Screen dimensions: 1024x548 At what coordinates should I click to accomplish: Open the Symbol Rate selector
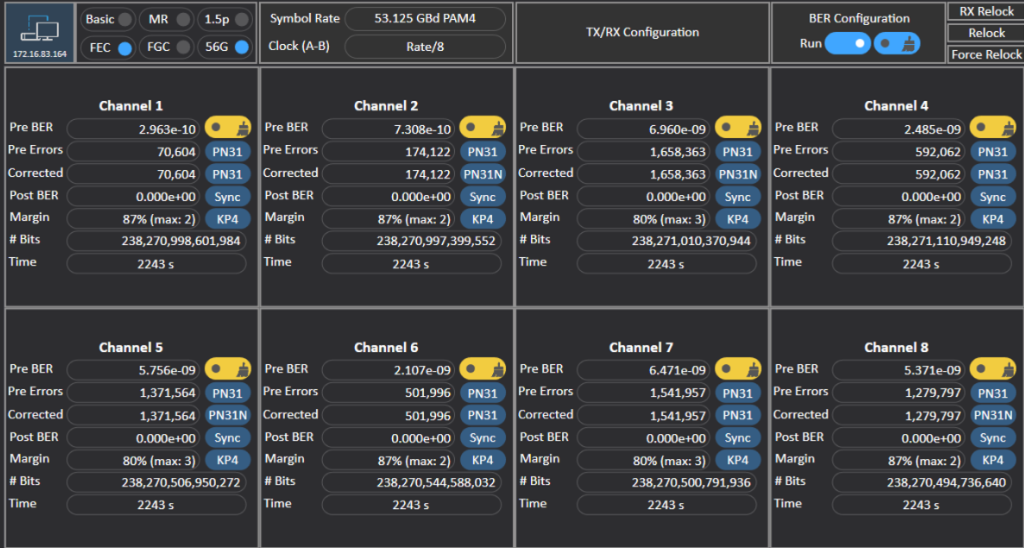(424, 19)
